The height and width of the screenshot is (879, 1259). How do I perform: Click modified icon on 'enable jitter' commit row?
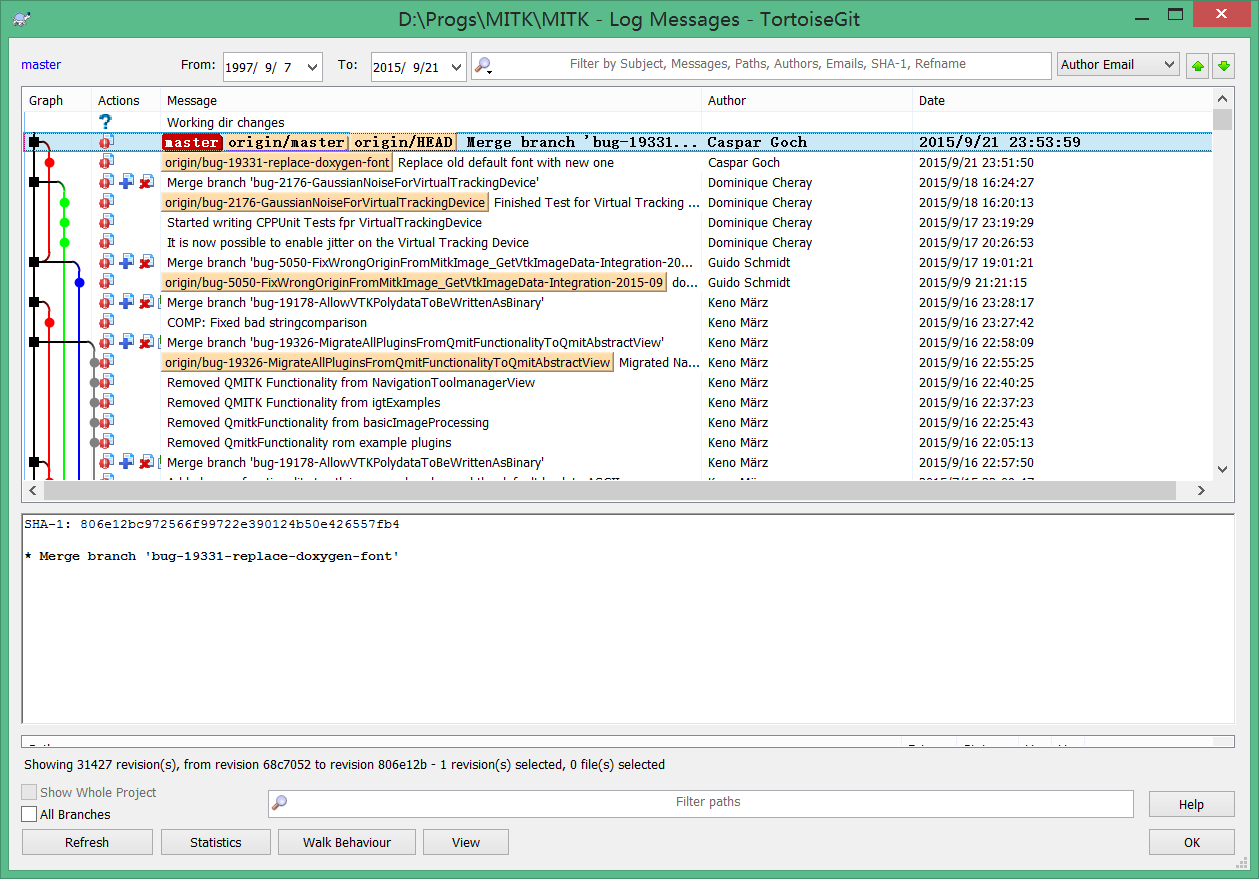pos(106,242)
